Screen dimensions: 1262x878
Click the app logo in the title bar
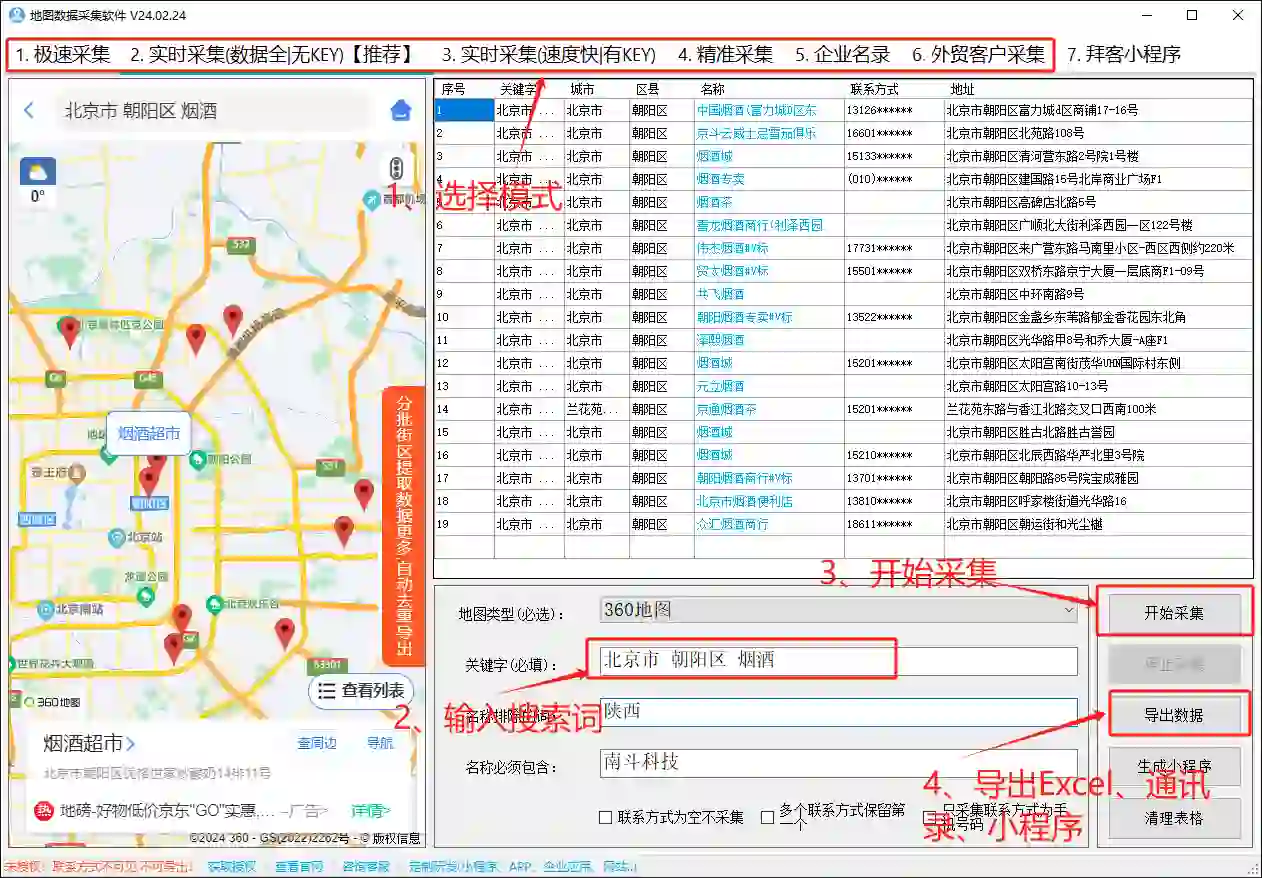pyautogui.click(x=14, y=15)
